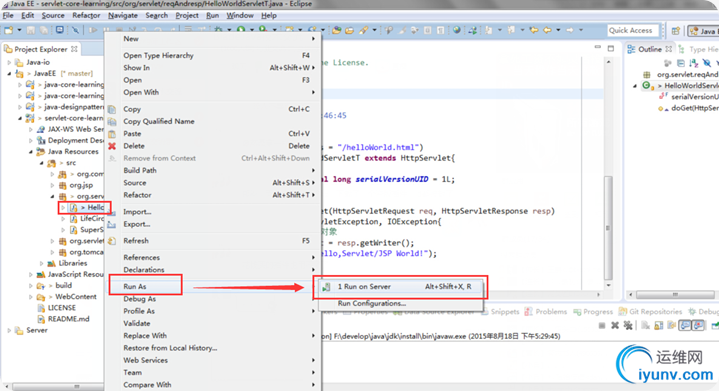Open the Project menu
This screenshot has width=719, height=391.
coord(187,15)
